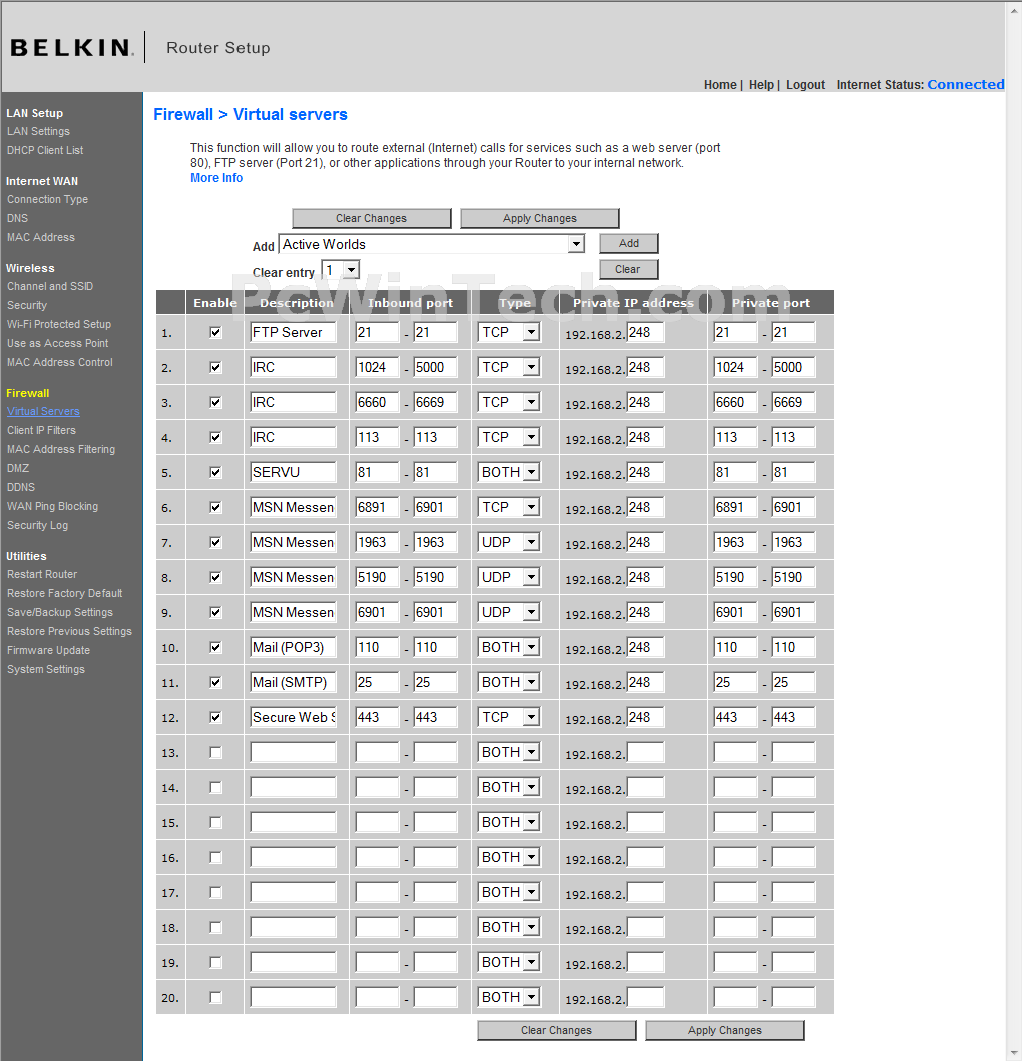Click the Description field for row 12 Secure Web

tap(293, 717)
